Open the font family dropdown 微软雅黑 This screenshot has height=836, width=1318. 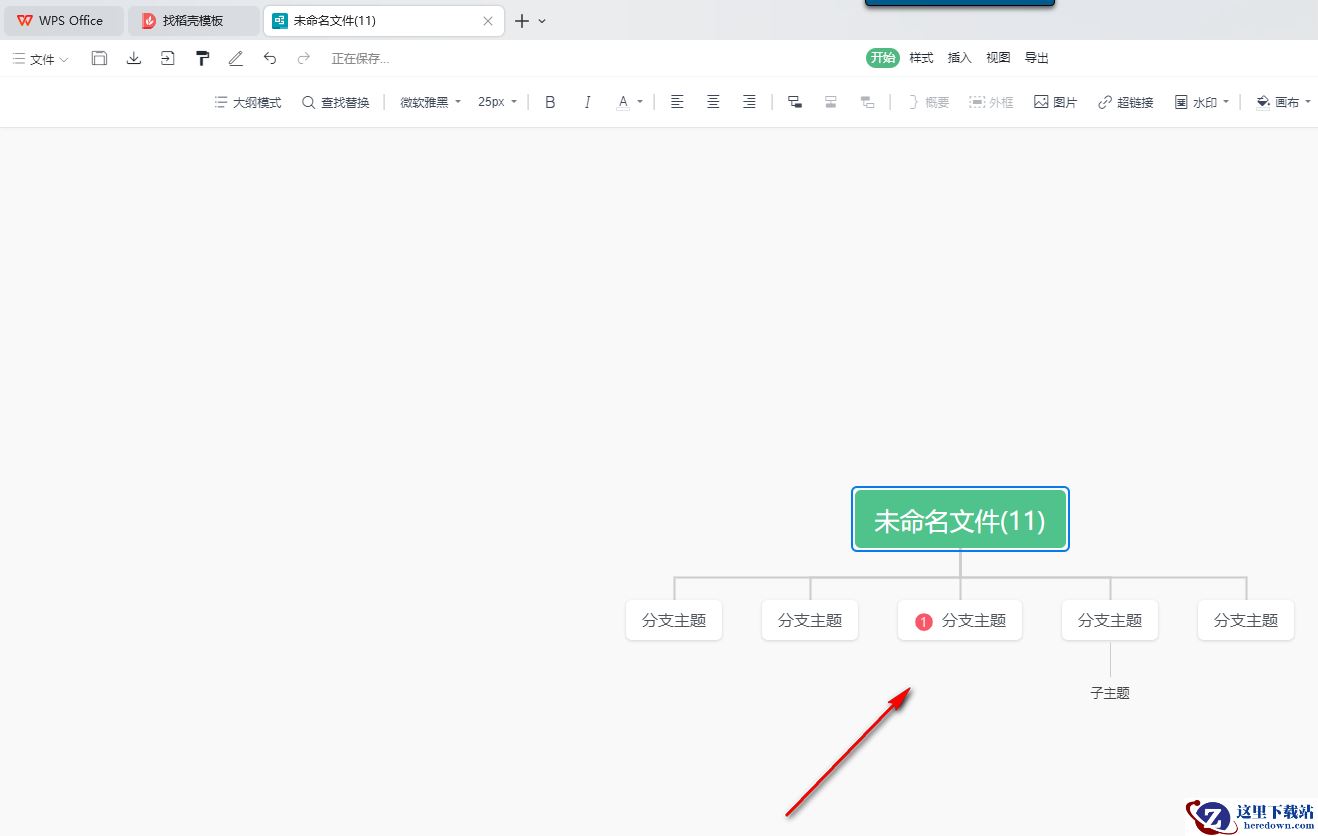tap(431, 102)
